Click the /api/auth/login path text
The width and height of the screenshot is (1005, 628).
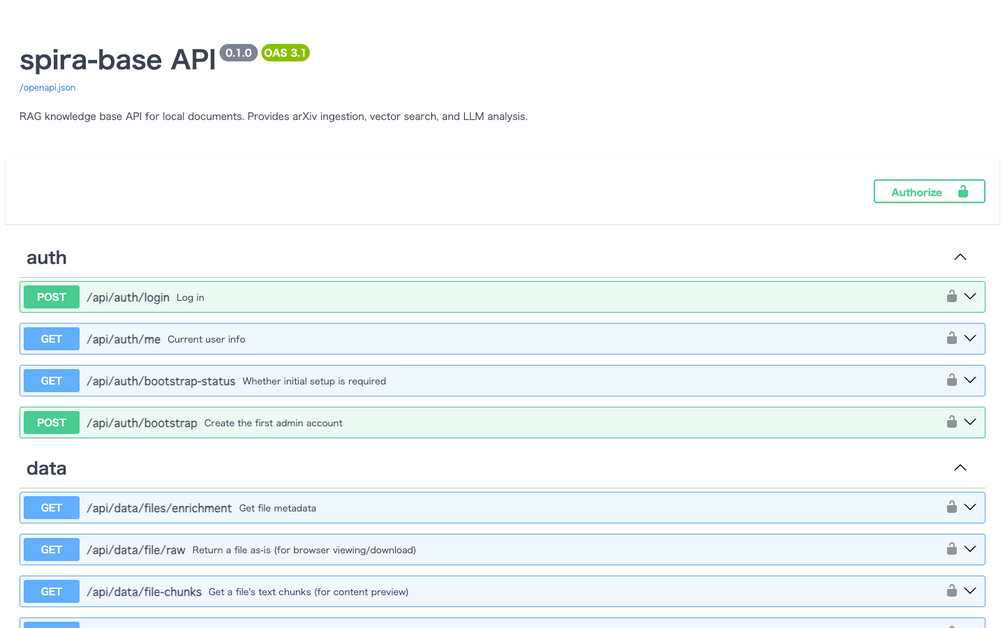click(128, 297)
